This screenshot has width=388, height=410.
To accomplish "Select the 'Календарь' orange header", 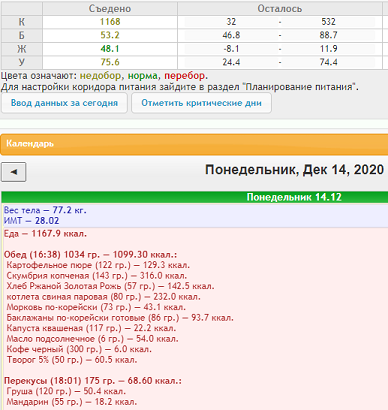I will click(194, 144).
